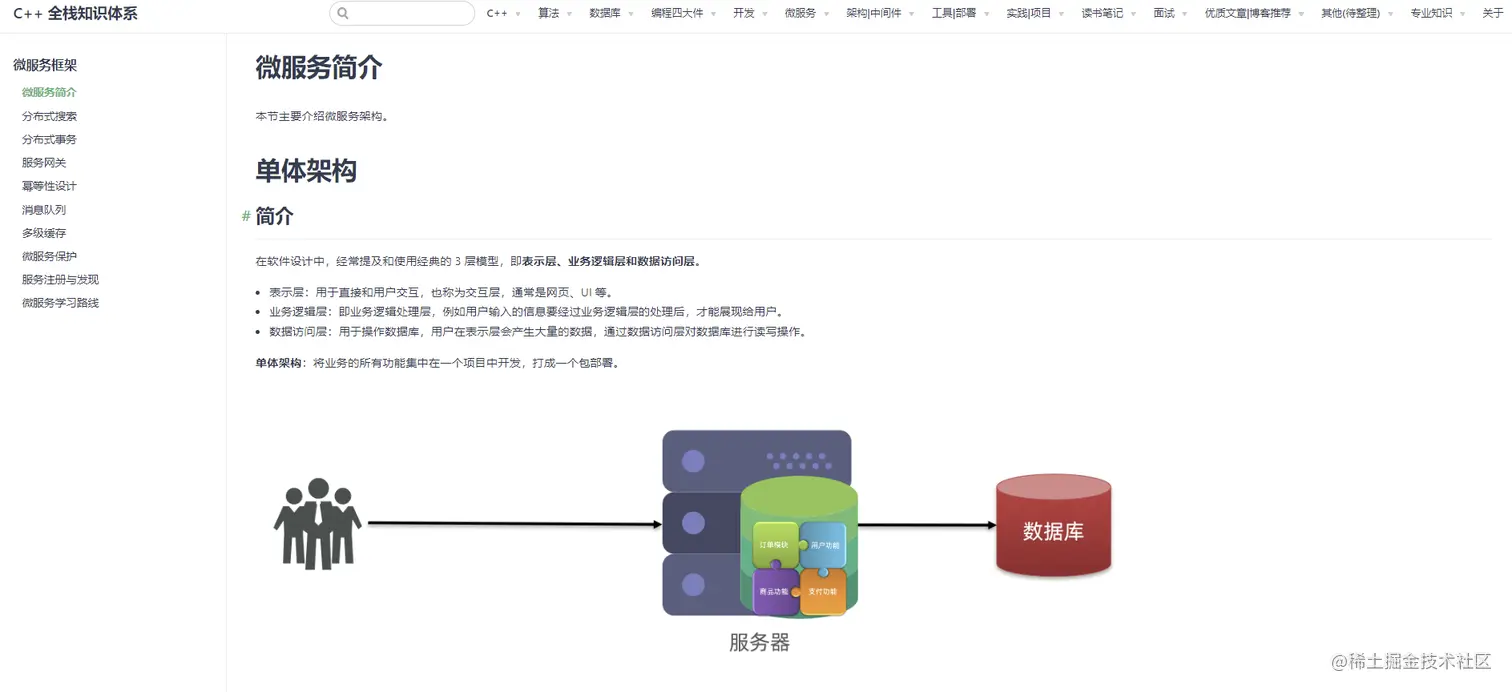Expand the 算法 dropdown
The height and width of the screenshot is (692, 1512).
(549, 13)
